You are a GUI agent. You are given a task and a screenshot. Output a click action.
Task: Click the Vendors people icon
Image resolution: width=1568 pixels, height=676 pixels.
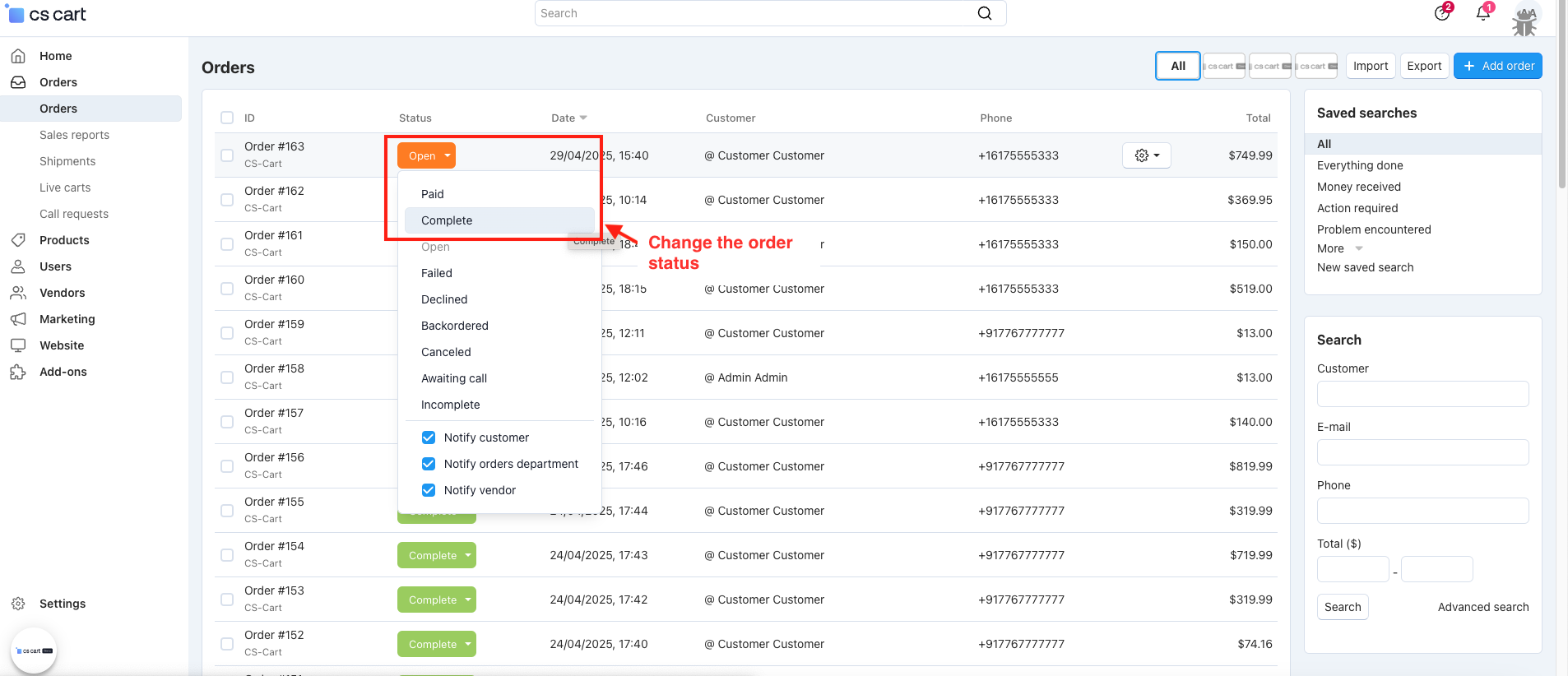tap(18, 293)
